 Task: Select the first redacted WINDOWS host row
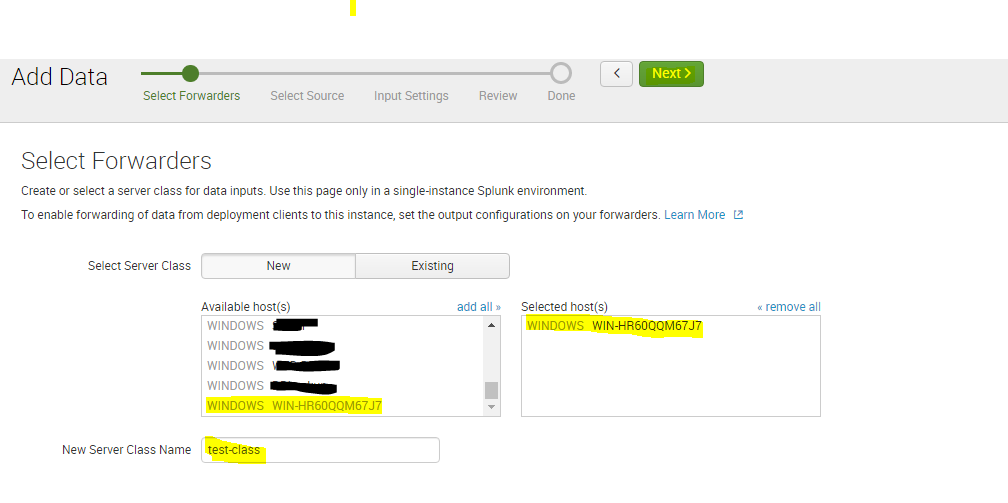(x=344, y=325)
